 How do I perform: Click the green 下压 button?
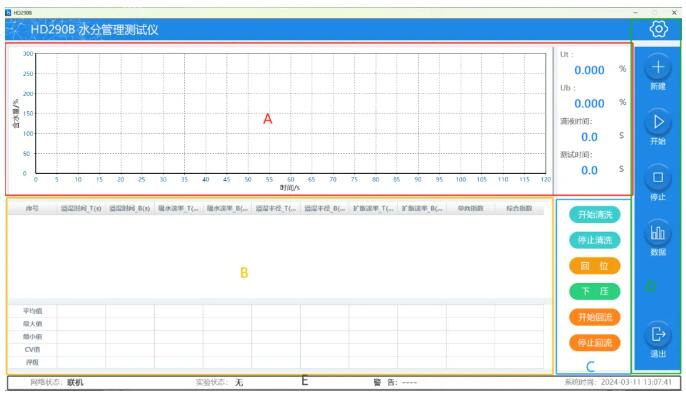coord(595,291)
